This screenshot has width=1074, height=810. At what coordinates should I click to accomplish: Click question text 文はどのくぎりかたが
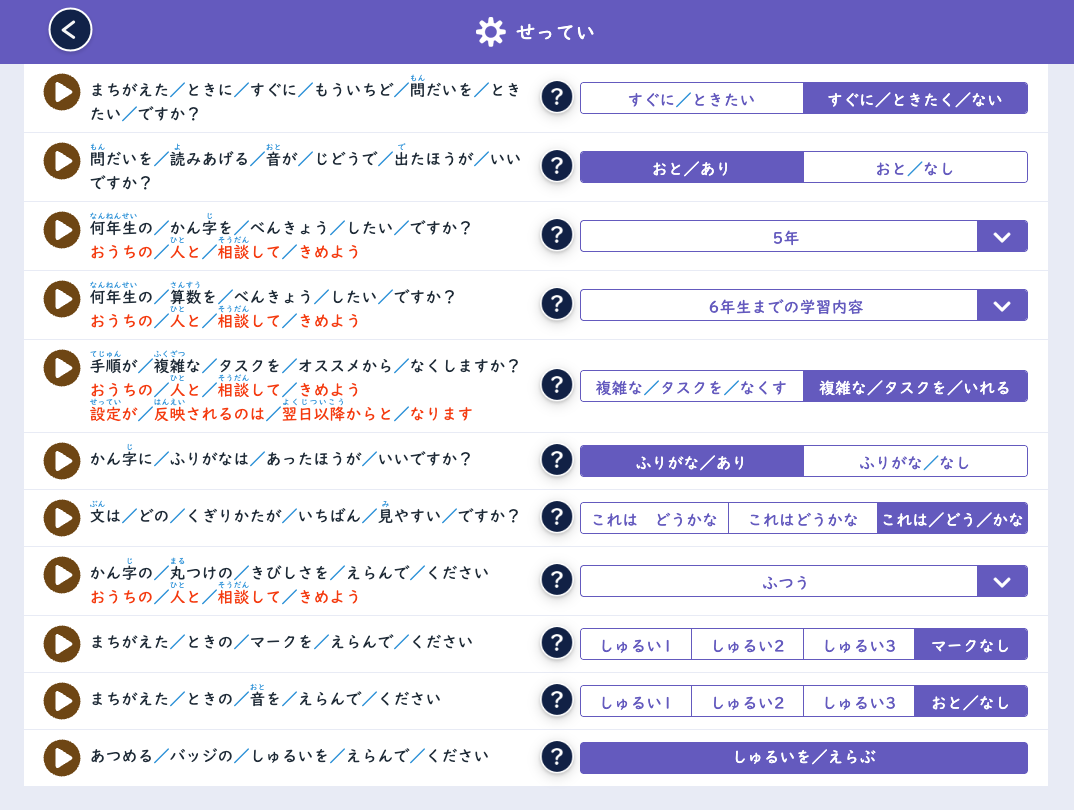tap(305, 514)
